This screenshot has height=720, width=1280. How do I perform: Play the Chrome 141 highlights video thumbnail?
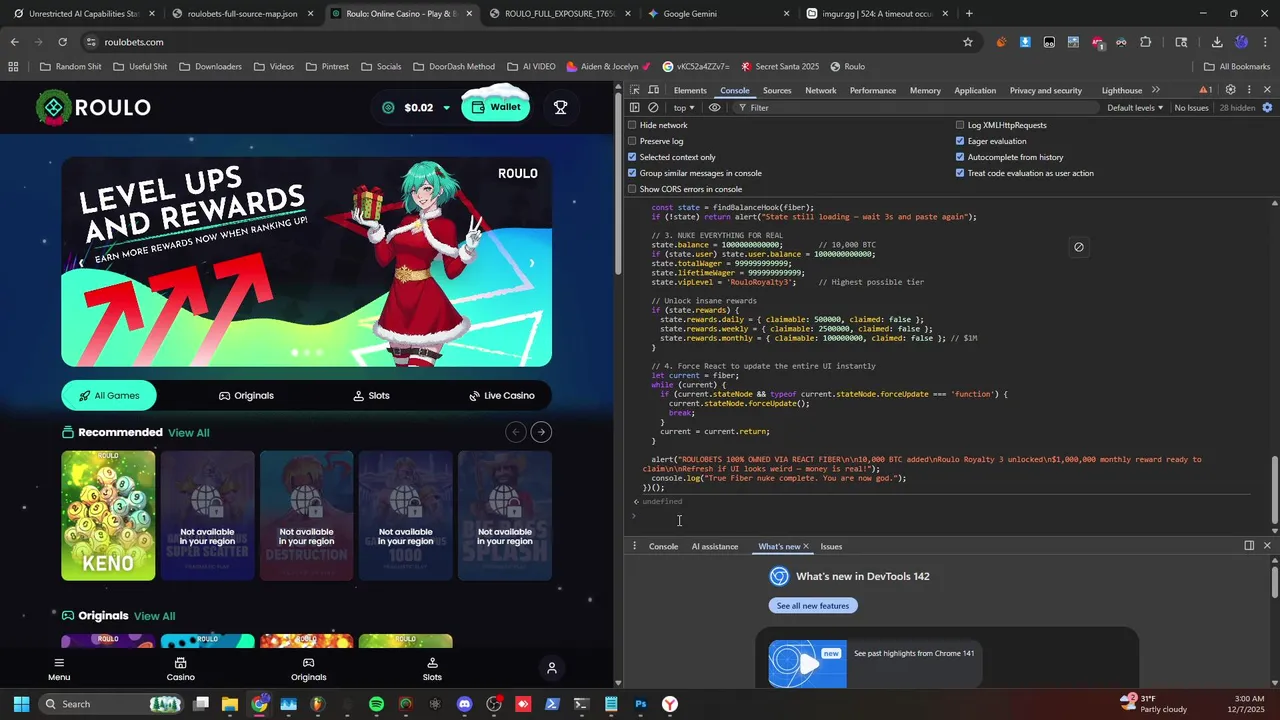coord(807,664)
